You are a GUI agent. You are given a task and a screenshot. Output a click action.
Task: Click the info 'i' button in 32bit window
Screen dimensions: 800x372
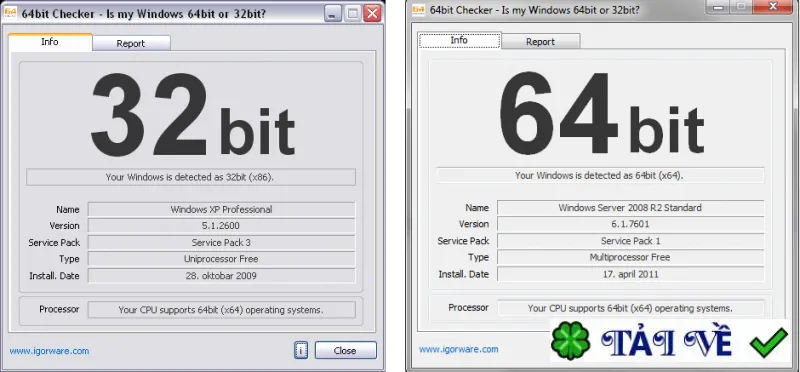[x=301, y=351]
